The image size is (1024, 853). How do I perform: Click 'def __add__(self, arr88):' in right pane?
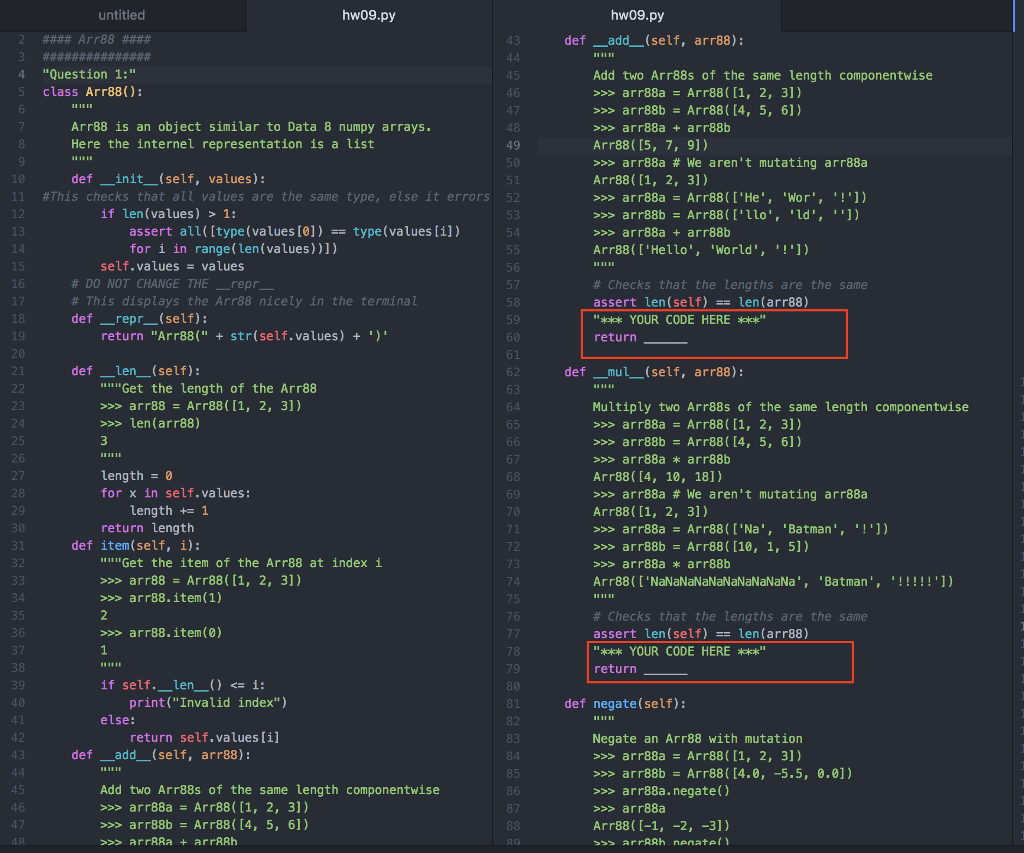pyautogui.click(x=654, y=40)
